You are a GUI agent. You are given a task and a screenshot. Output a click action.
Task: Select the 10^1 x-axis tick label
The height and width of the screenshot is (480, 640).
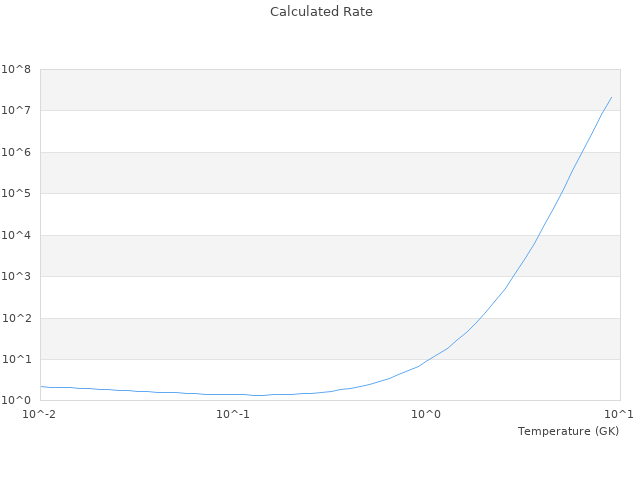[x=620, y=414]
